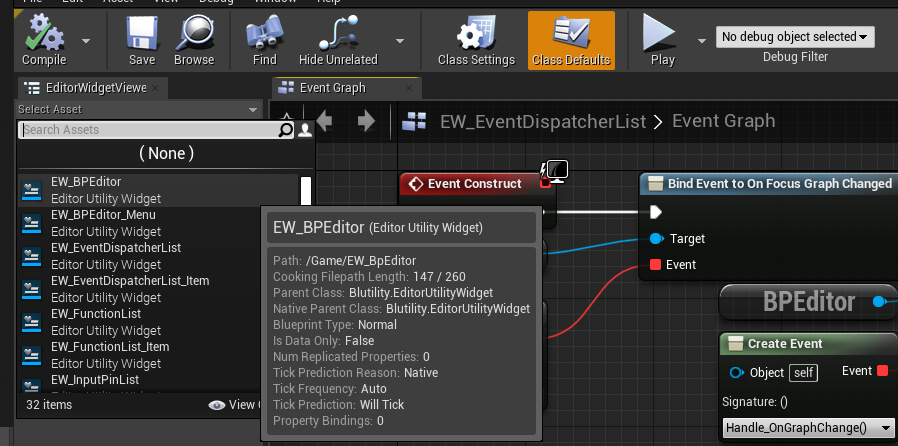The width and height of the screenshot is (898, 446).
Task: Open Play options dropdown arrow
Action: coord(702,41)
